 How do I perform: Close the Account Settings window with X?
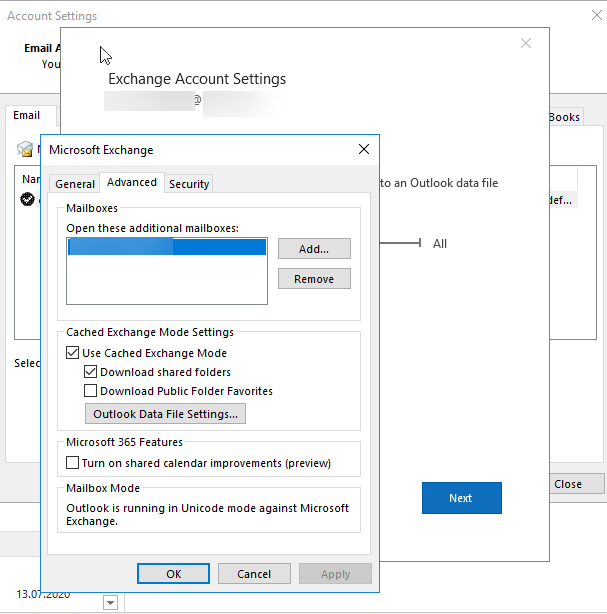click(x=597, y=15)
